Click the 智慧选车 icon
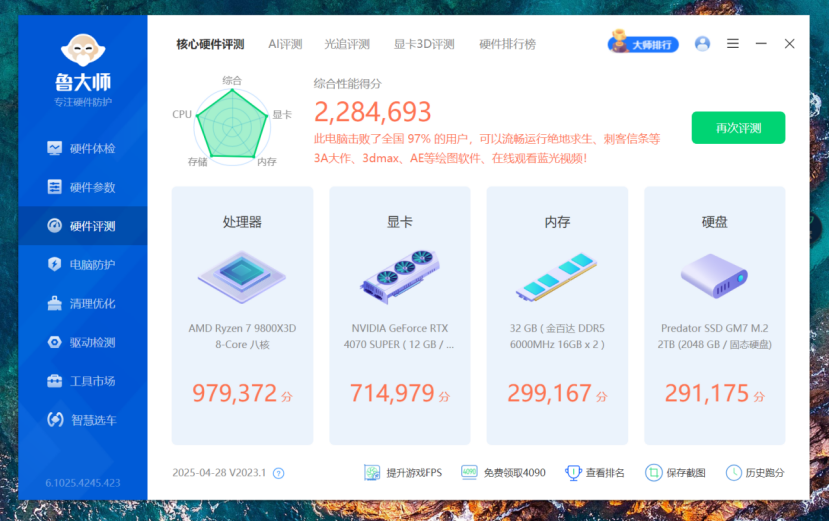This screenshot has height=521, width=829. 55,419
